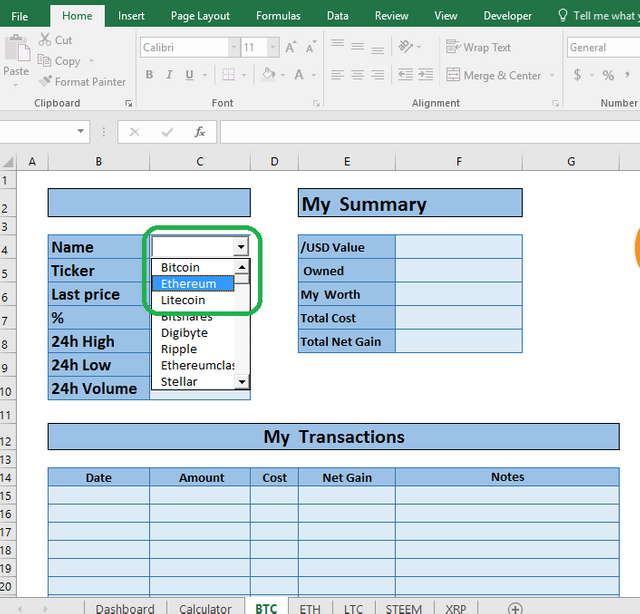Open the STEEM sheet tab
Viewport: 640px width, 614px height.
tap(404, 608)
